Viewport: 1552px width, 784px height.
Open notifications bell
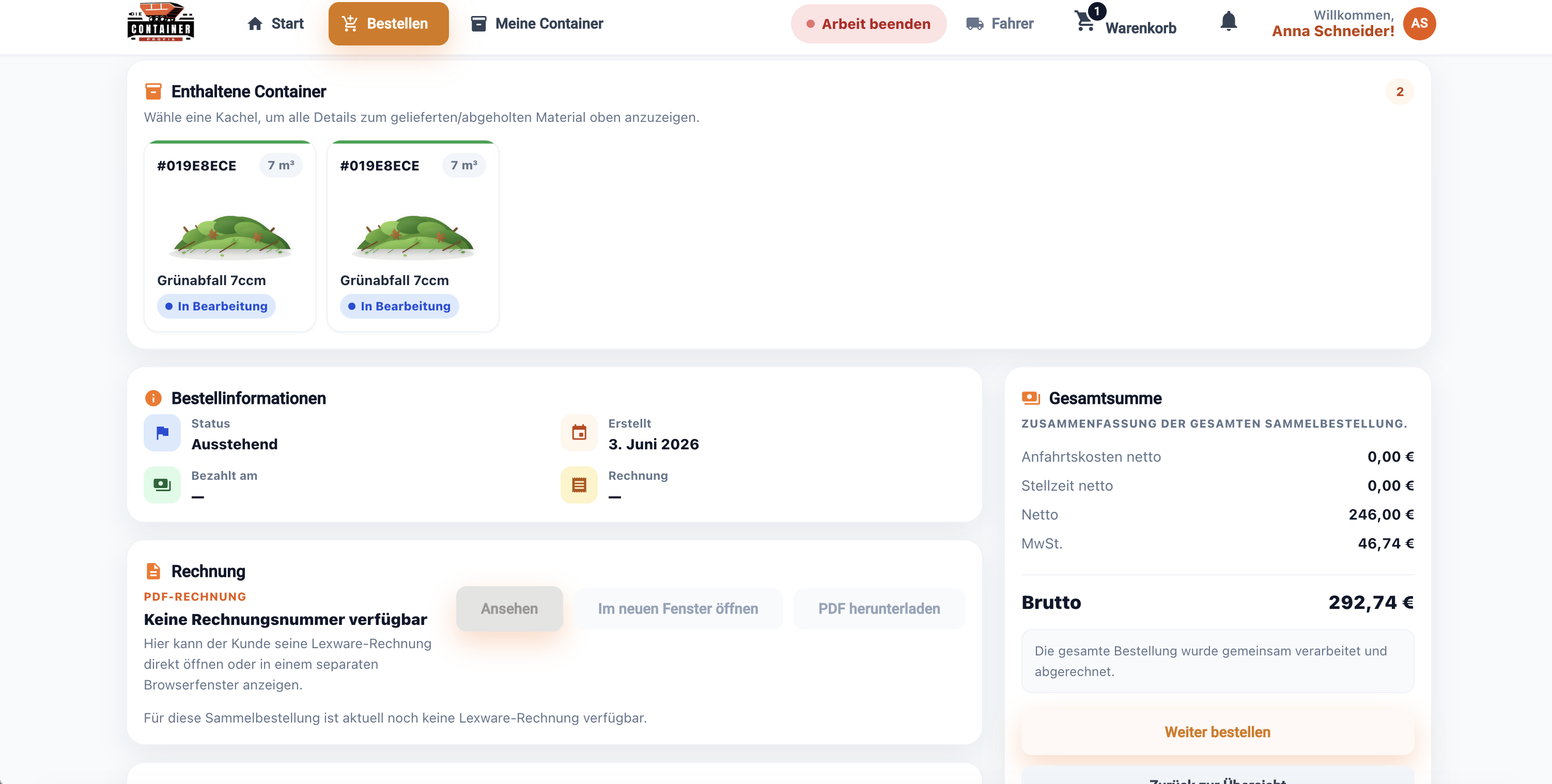(x=1228, y=21)
